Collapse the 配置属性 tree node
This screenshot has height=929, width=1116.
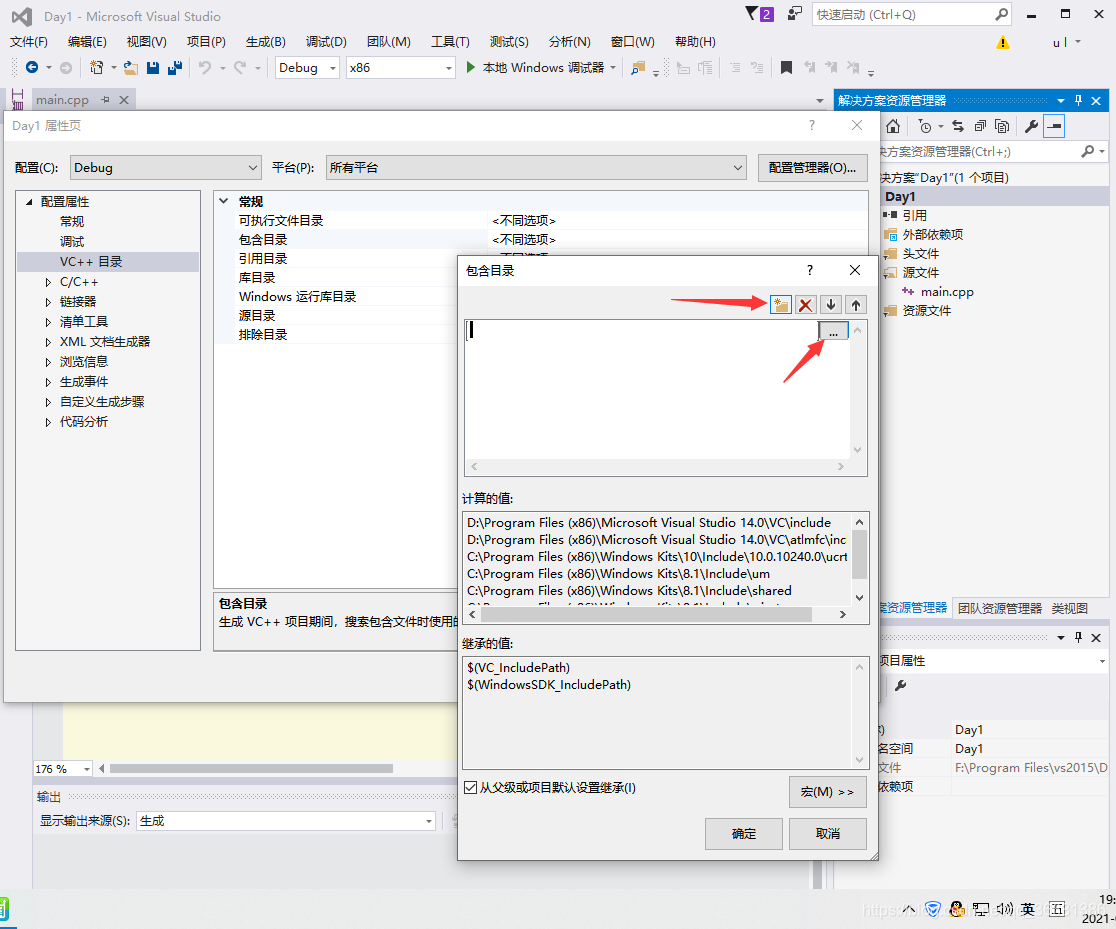[x=29, y=201]
